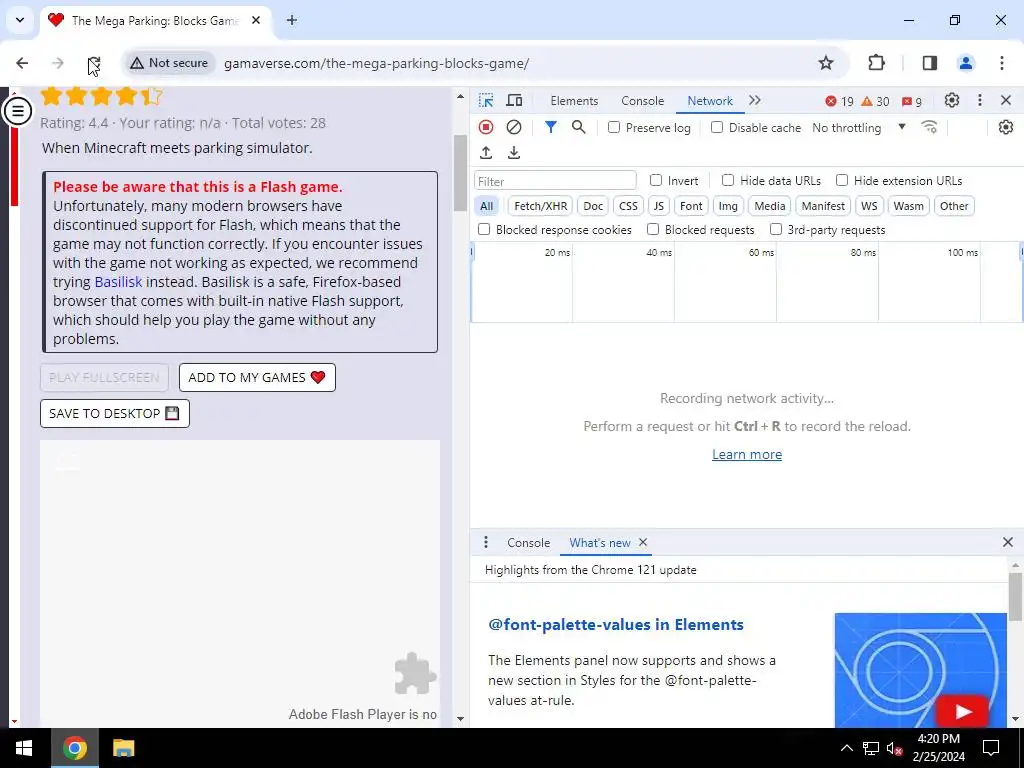Click the network Filter text field
1024x768 pixels.
tap(555, 181)
